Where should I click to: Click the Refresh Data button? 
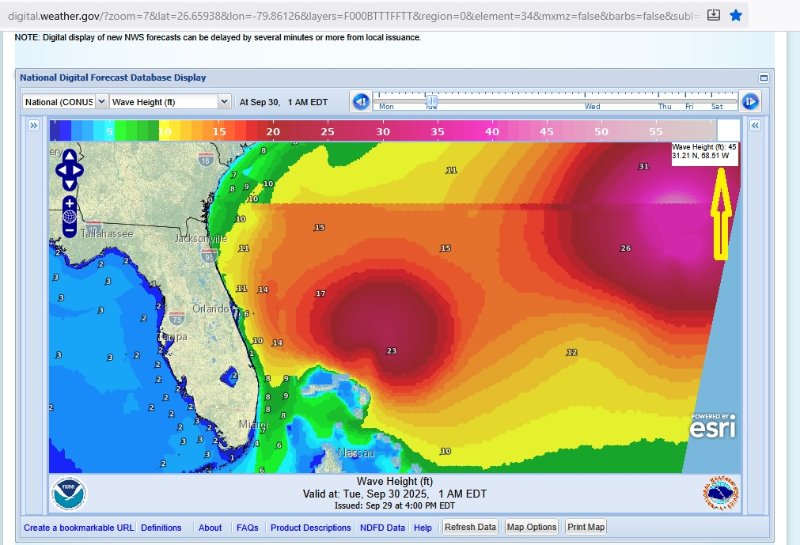pyautogui.click(x=470, y=527)
